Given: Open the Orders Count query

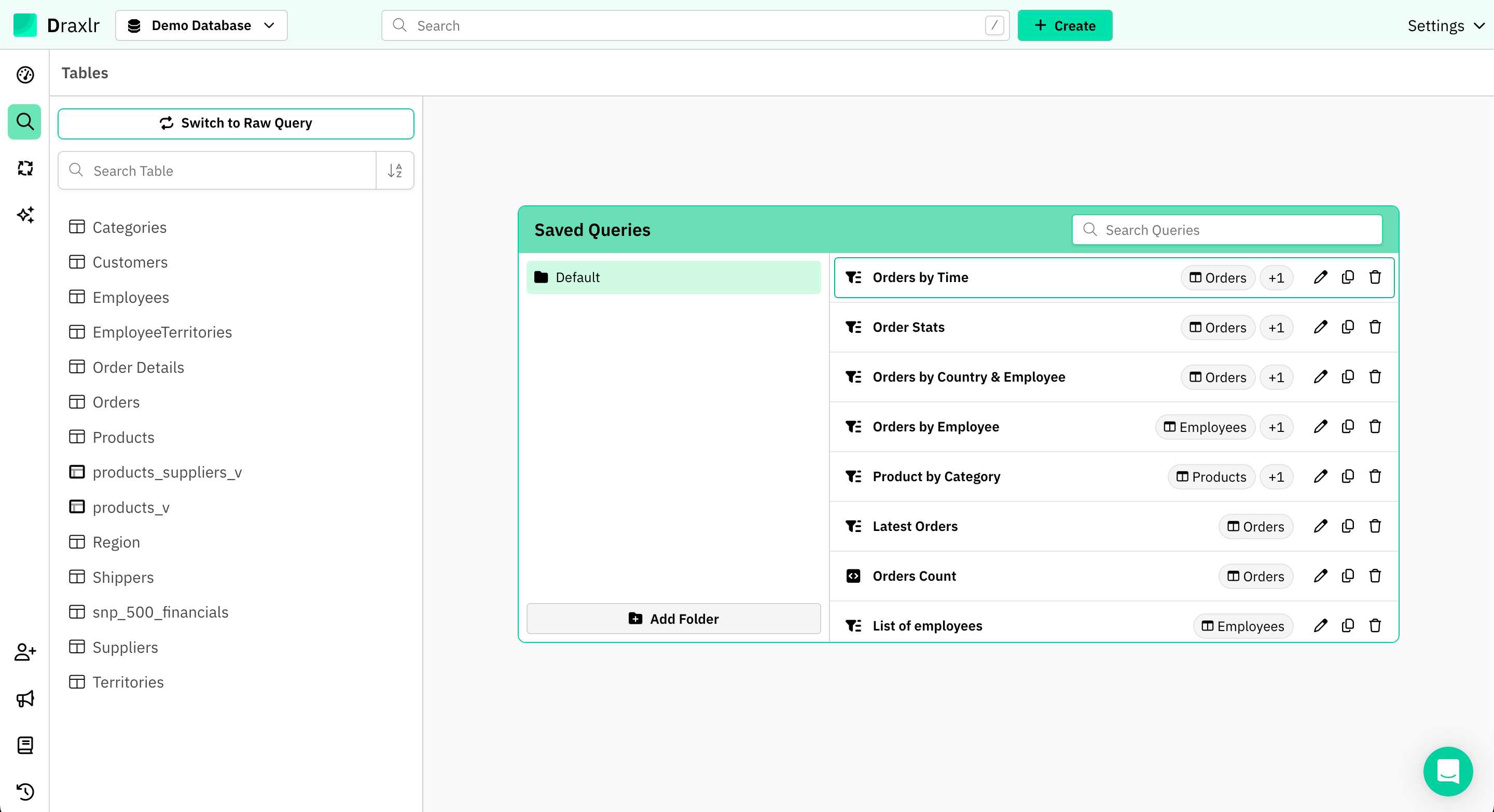Looking at the screenshot, I should point(914,577).
